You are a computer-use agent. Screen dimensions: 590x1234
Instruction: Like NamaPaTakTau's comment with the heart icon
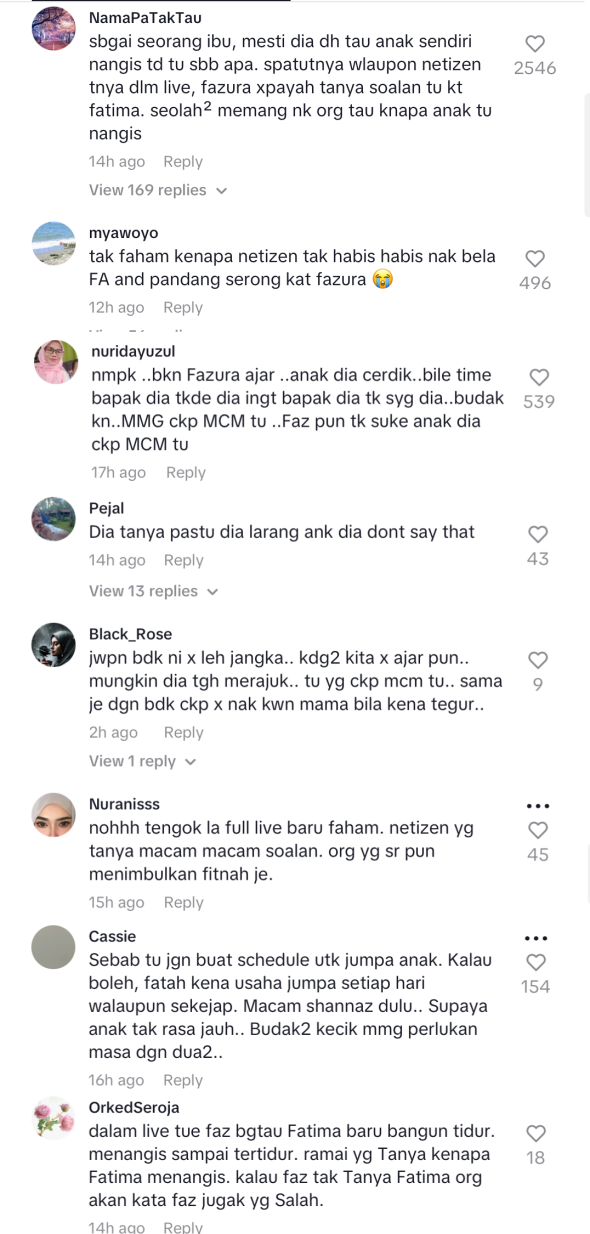535,43
